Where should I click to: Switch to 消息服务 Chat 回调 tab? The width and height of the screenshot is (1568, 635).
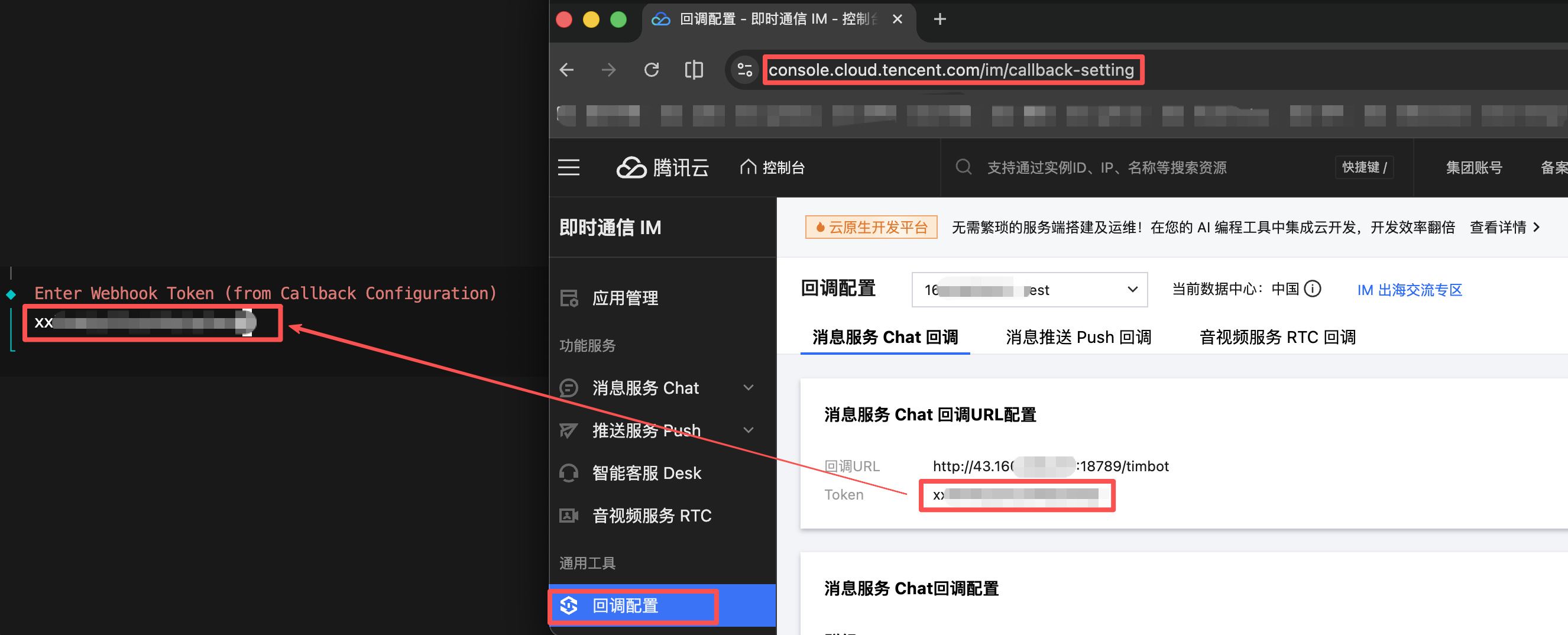click(x=885, y=337)
